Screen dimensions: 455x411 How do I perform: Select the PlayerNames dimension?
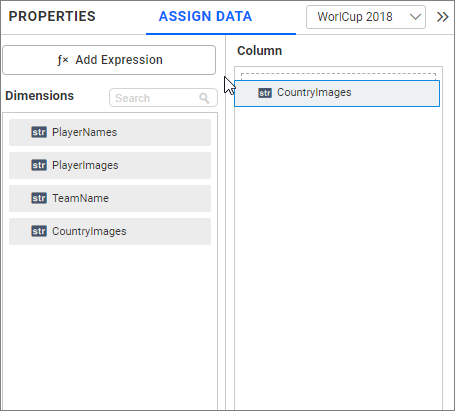coord(110,132)
